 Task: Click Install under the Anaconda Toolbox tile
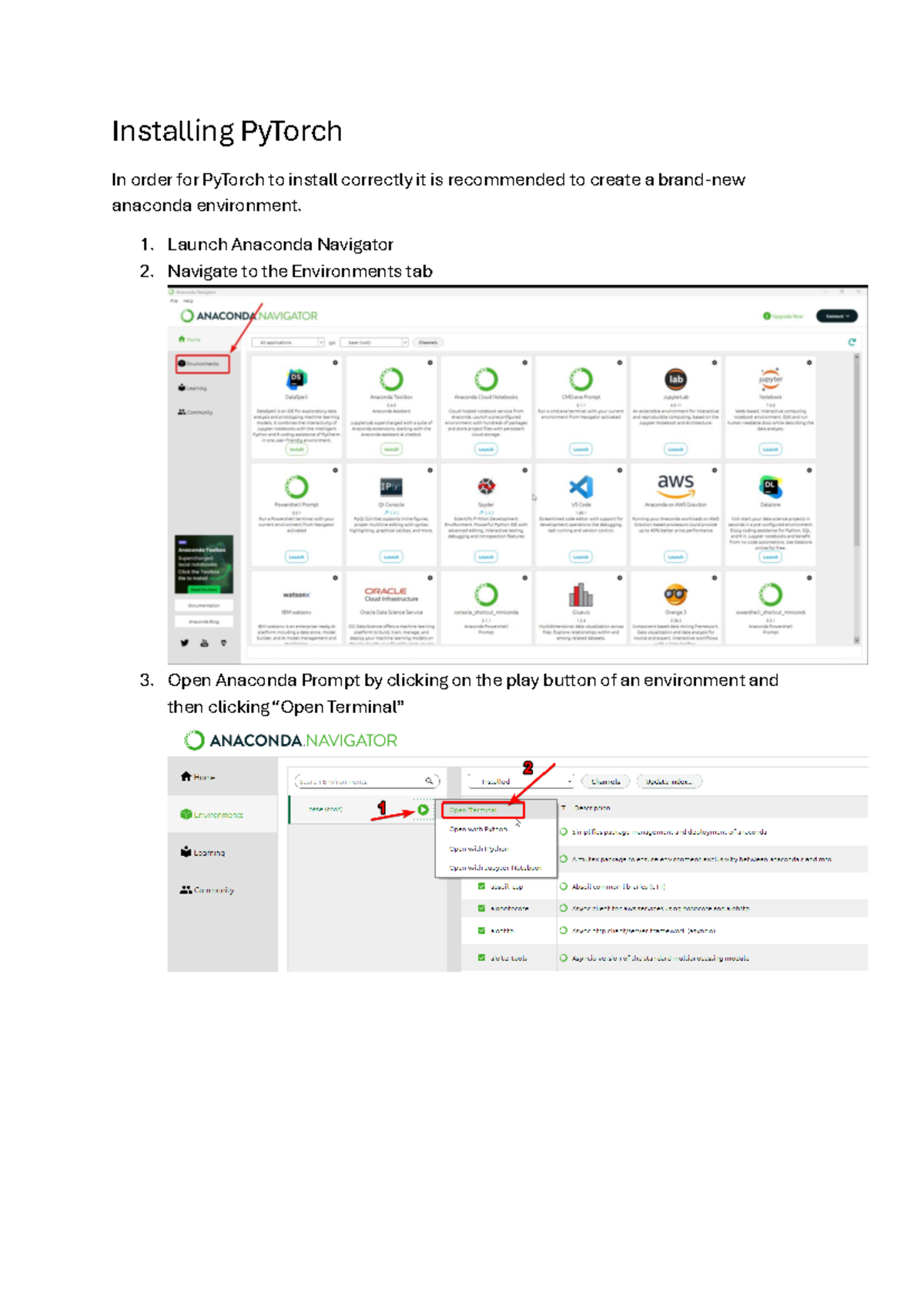pos(391,449)
